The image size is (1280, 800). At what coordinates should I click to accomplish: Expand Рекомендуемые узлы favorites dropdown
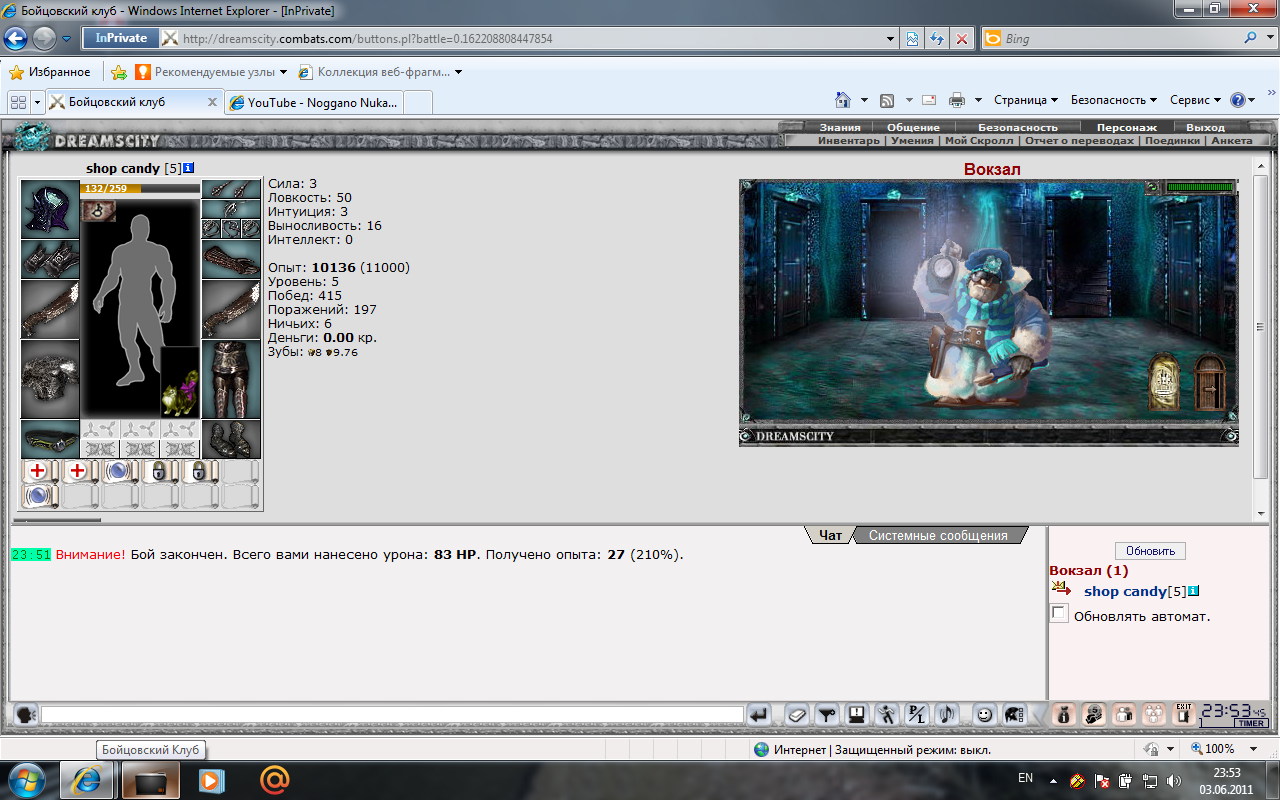pyautogui.click(x=283, y=72)
